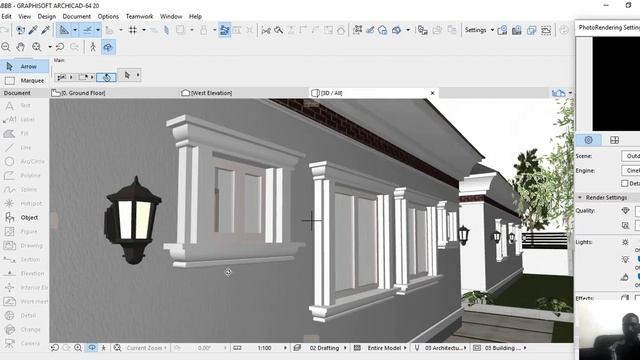Screen dimensions: 640x360
Task: Activate the Pan hand tool
Action: pos(20,47)
